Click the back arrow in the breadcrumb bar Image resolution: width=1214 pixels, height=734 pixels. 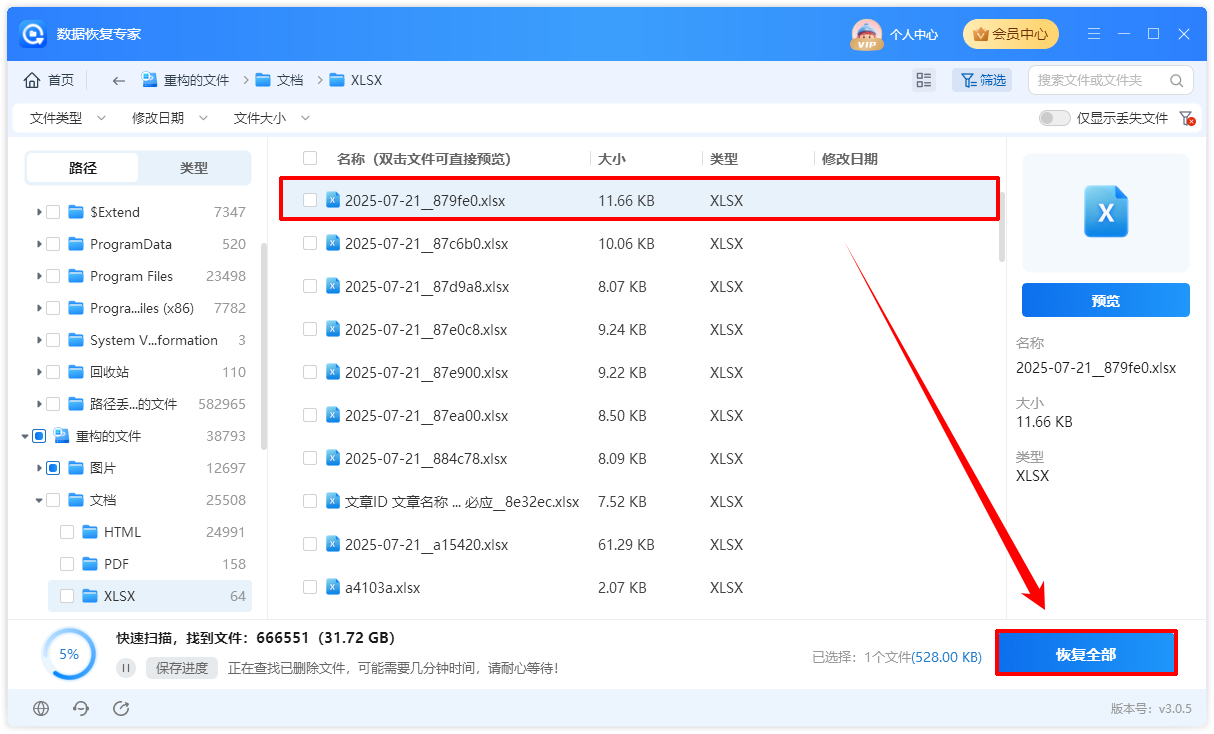pyautogui.click(x=119, y=80)
